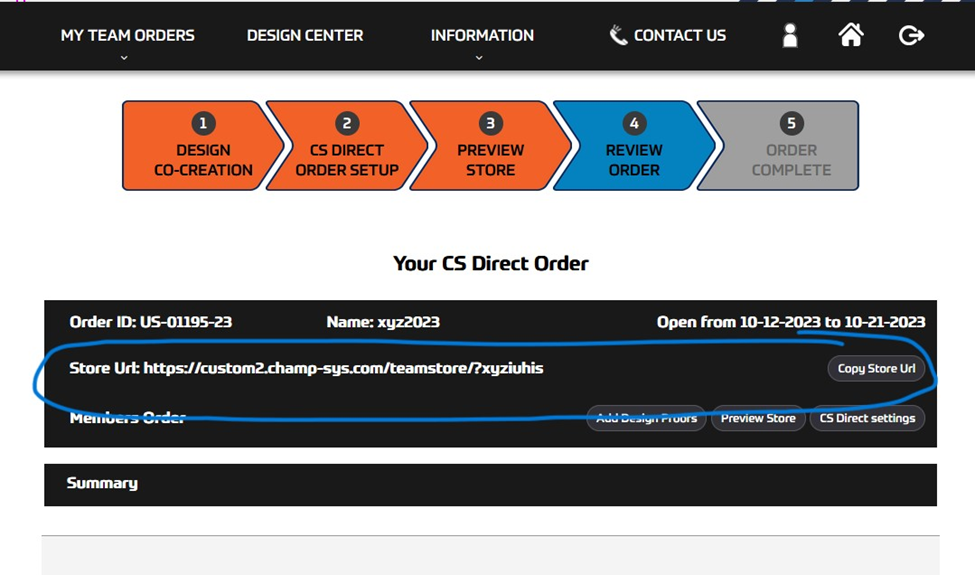Image resolution: width=975 pixels, height=575 pixels.
Task: Copy the store URL with button
Action: [876, 368]
